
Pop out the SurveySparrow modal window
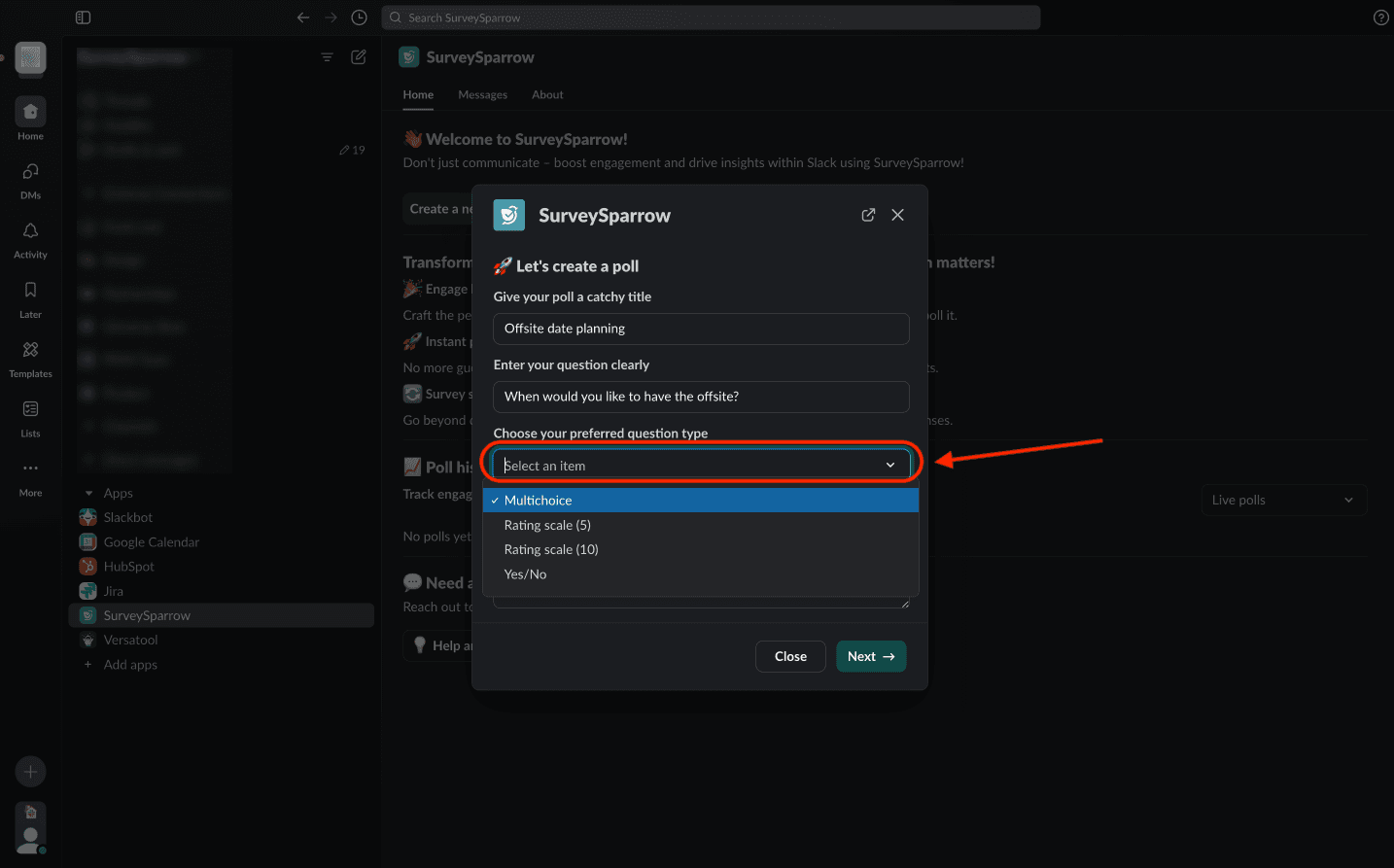tap(868, 215)
